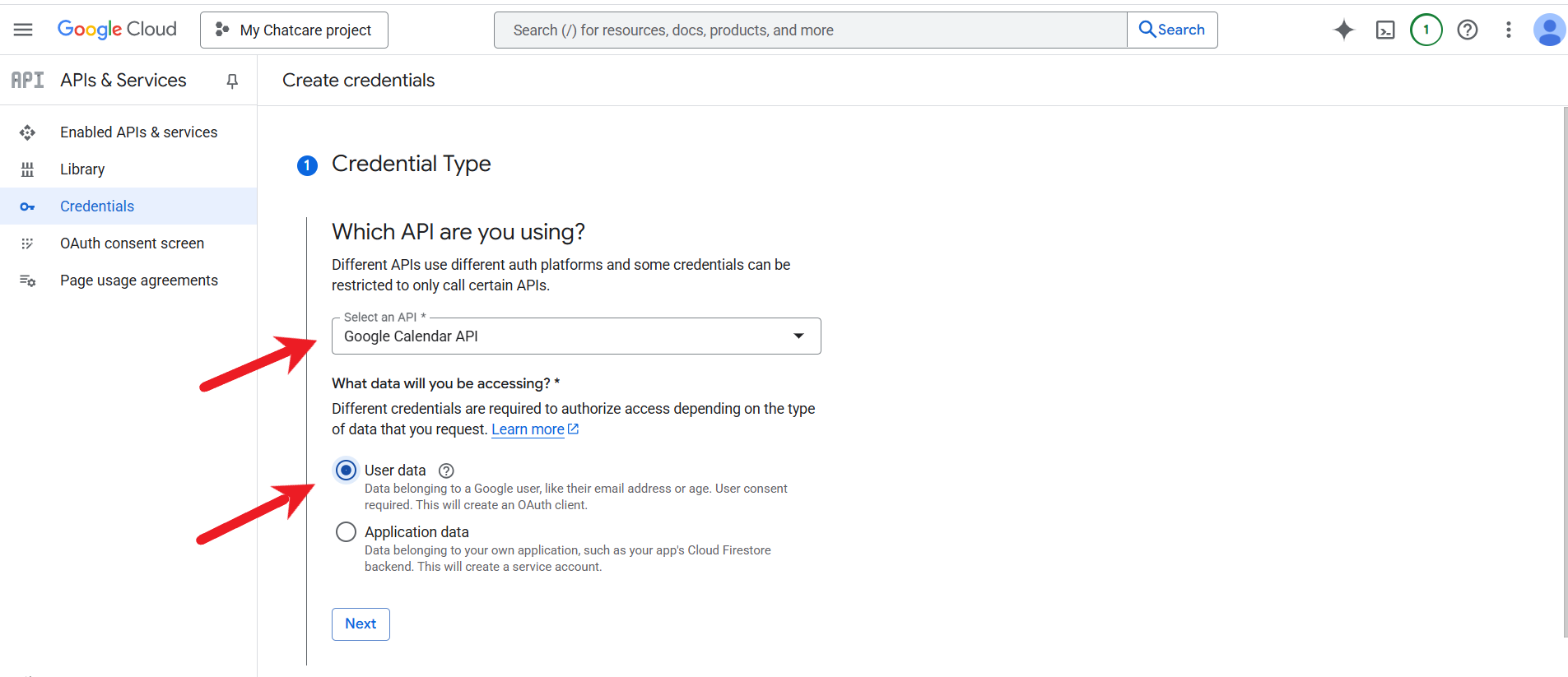
Task: Click the Search button
Action: point(1172,30)
